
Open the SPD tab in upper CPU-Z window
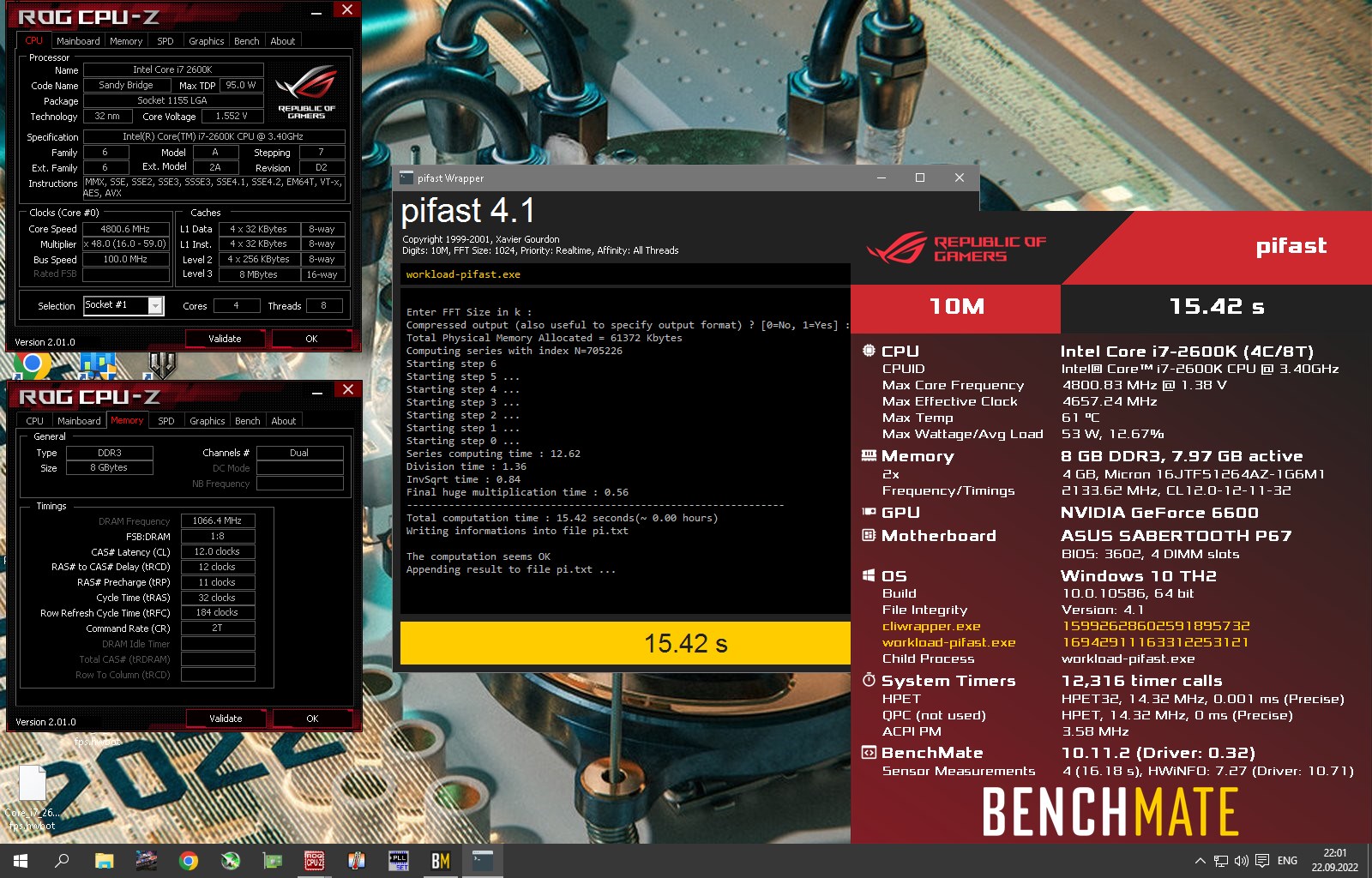click(165, 41)
